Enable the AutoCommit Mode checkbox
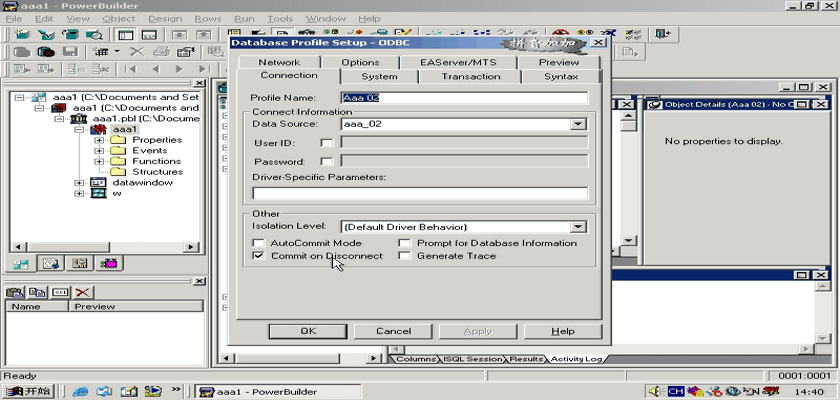 tap(259, 243)
